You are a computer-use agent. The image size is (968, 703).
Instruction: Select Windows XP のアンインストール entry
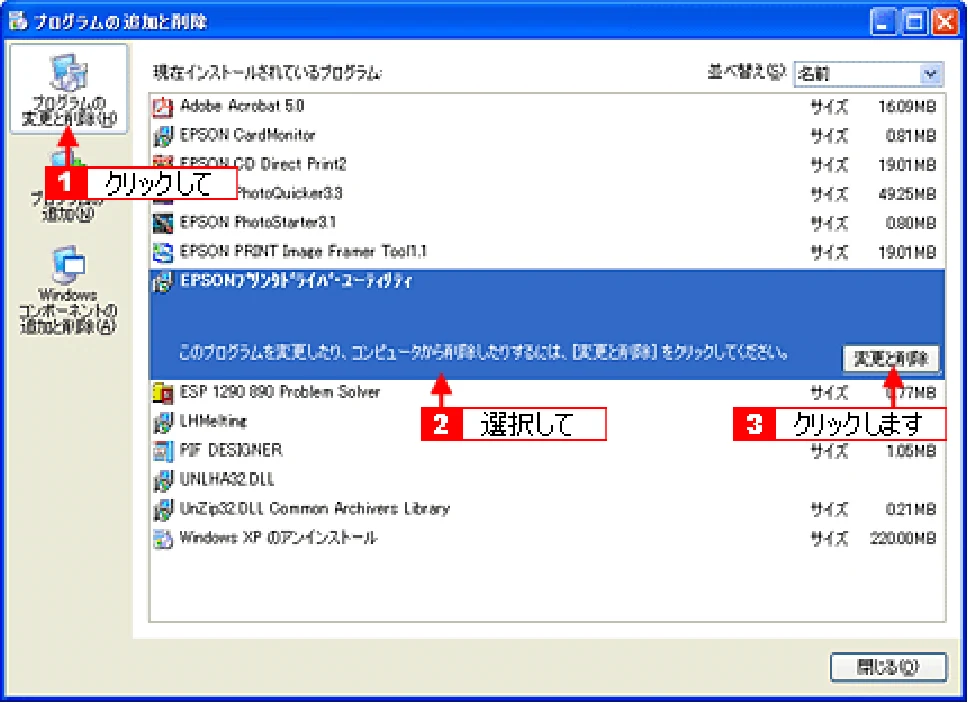[x=547, y=539]
